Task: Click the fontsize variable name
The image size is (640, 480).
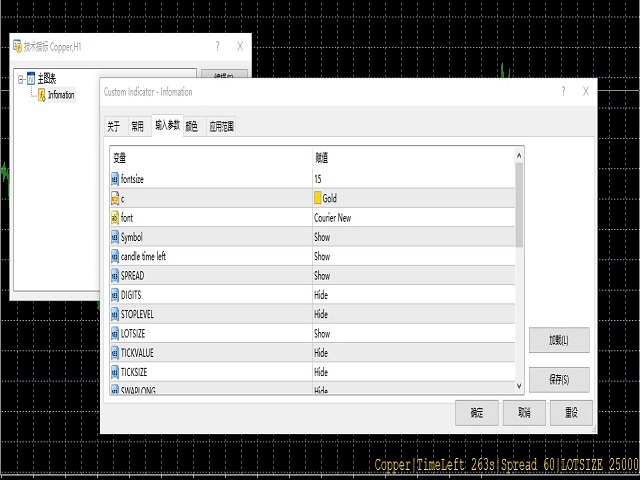Action: tap(132, 179)
